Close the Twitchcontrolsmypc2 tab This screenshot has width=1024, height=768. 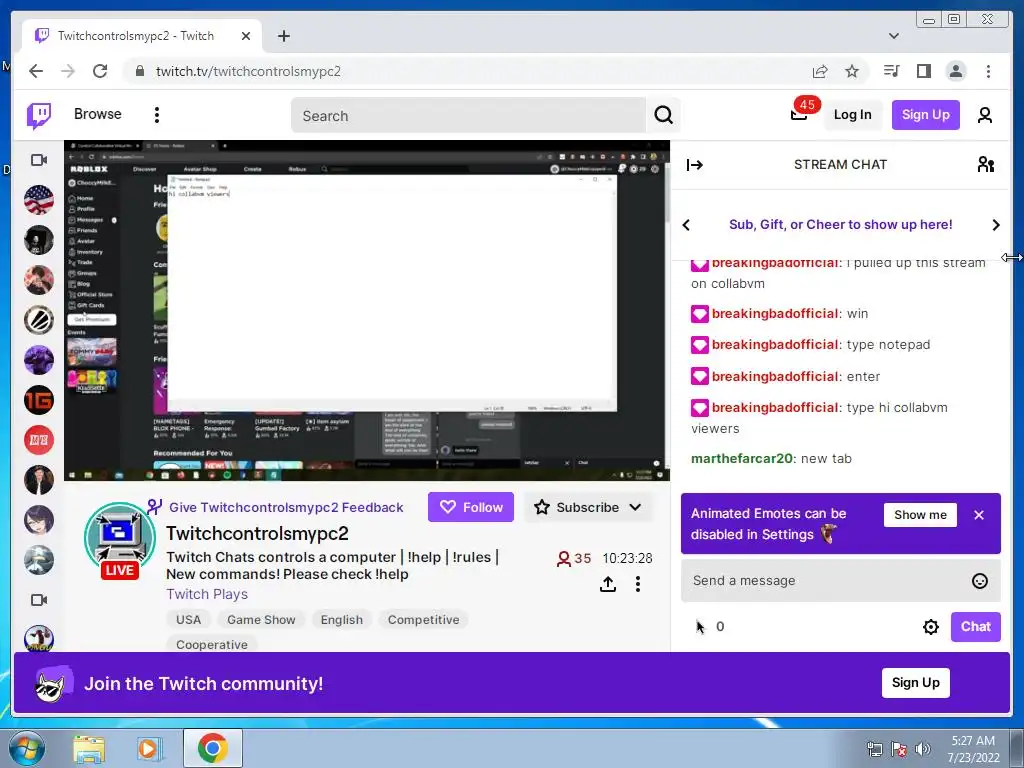[246, 36]
